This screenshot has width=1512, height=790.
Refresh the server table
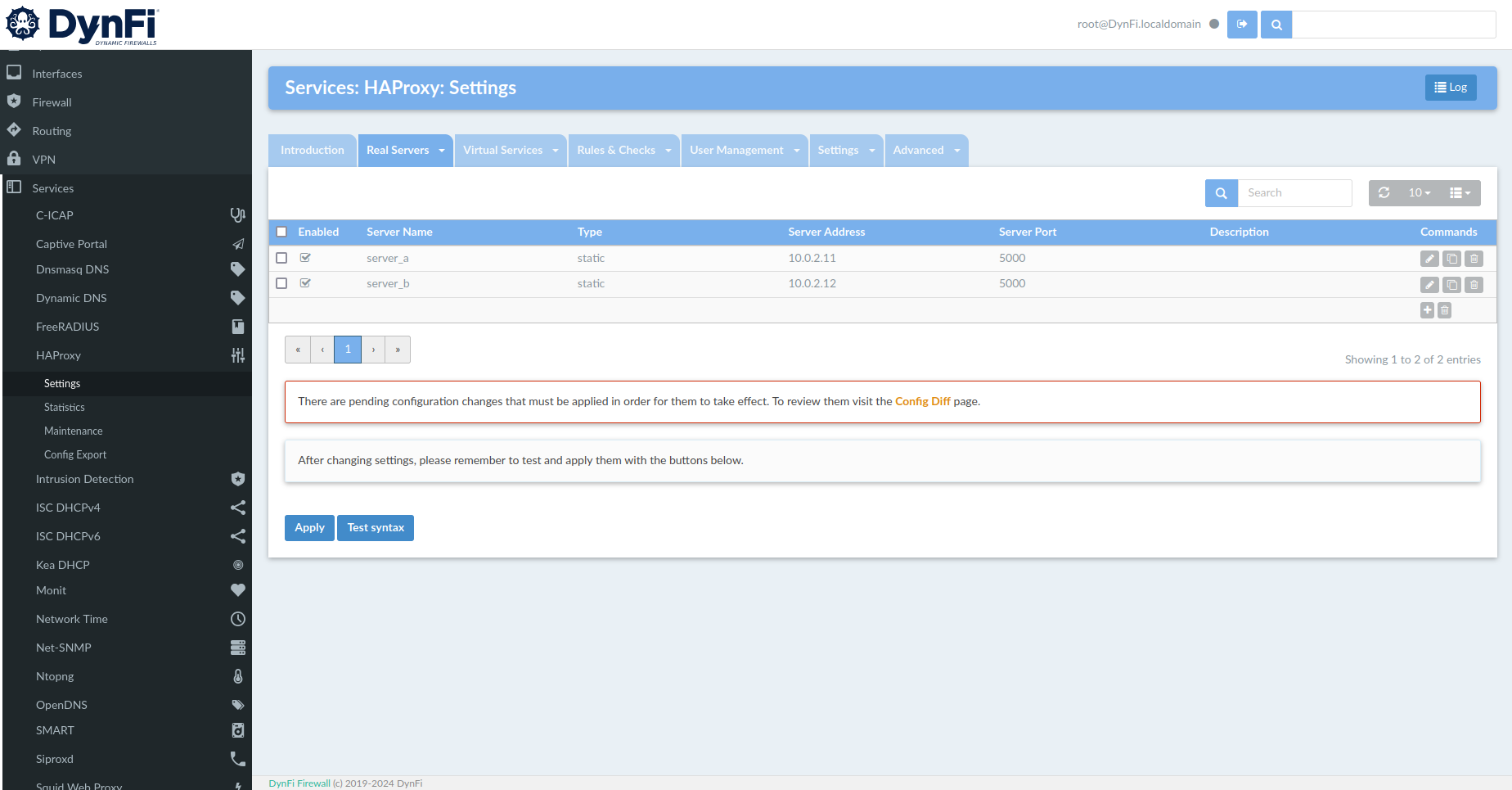(1384, 192)
